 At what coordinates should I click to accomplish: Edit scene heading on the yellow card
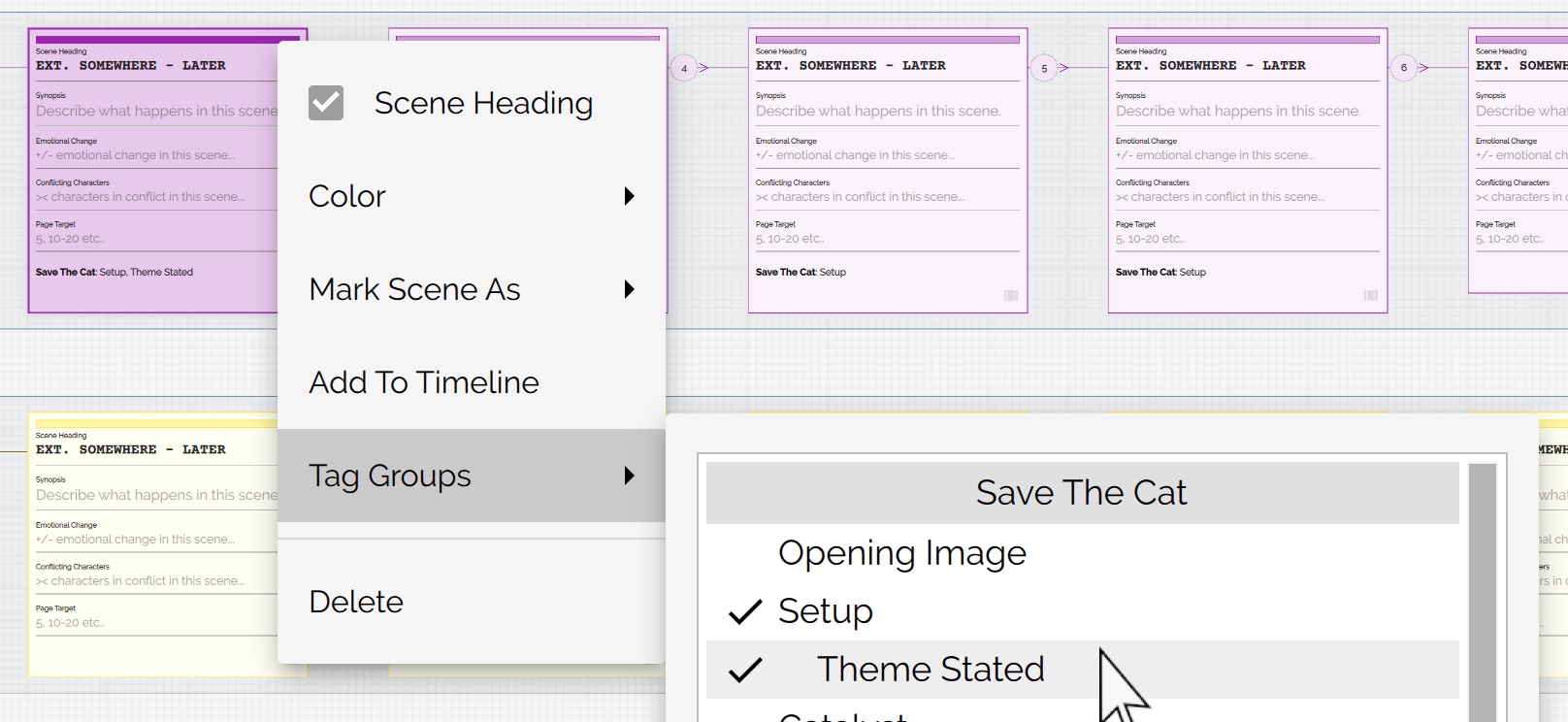(156, 450)
